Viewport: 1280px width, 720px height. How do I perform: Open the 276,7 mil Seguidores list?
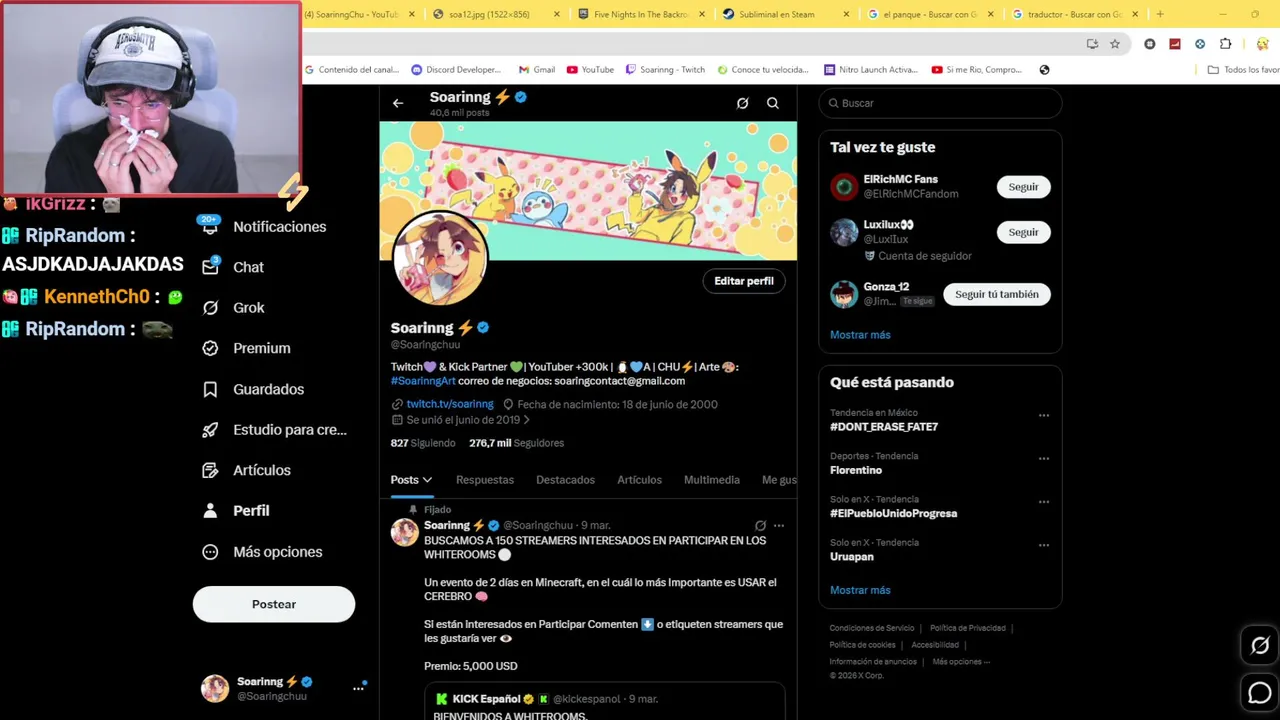(x=517, y=443)
